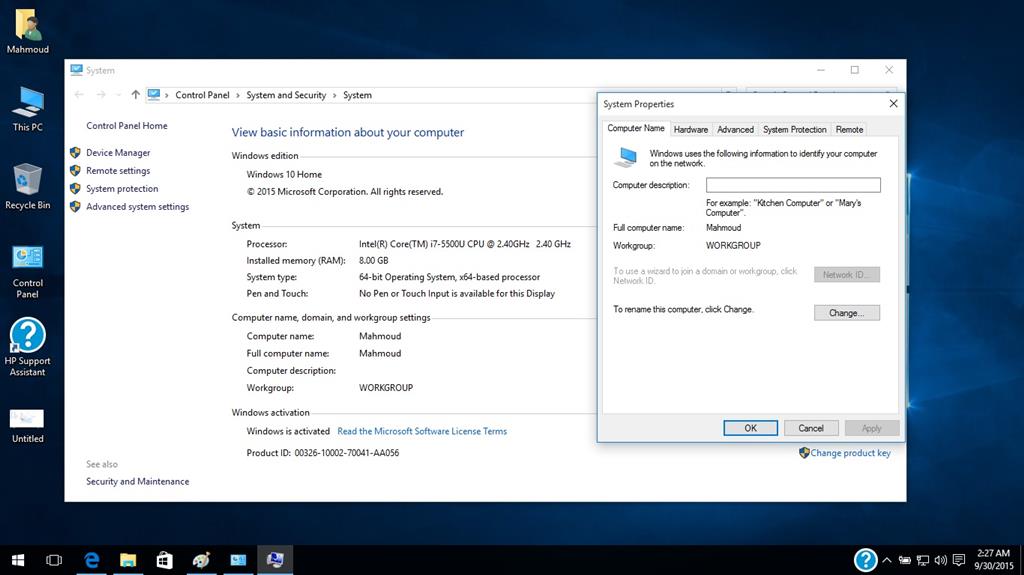Image resolution: width=1024 pixels, height=575 pixels.
Task: Click System in the breadcrumb path
Action: (357, 95)
